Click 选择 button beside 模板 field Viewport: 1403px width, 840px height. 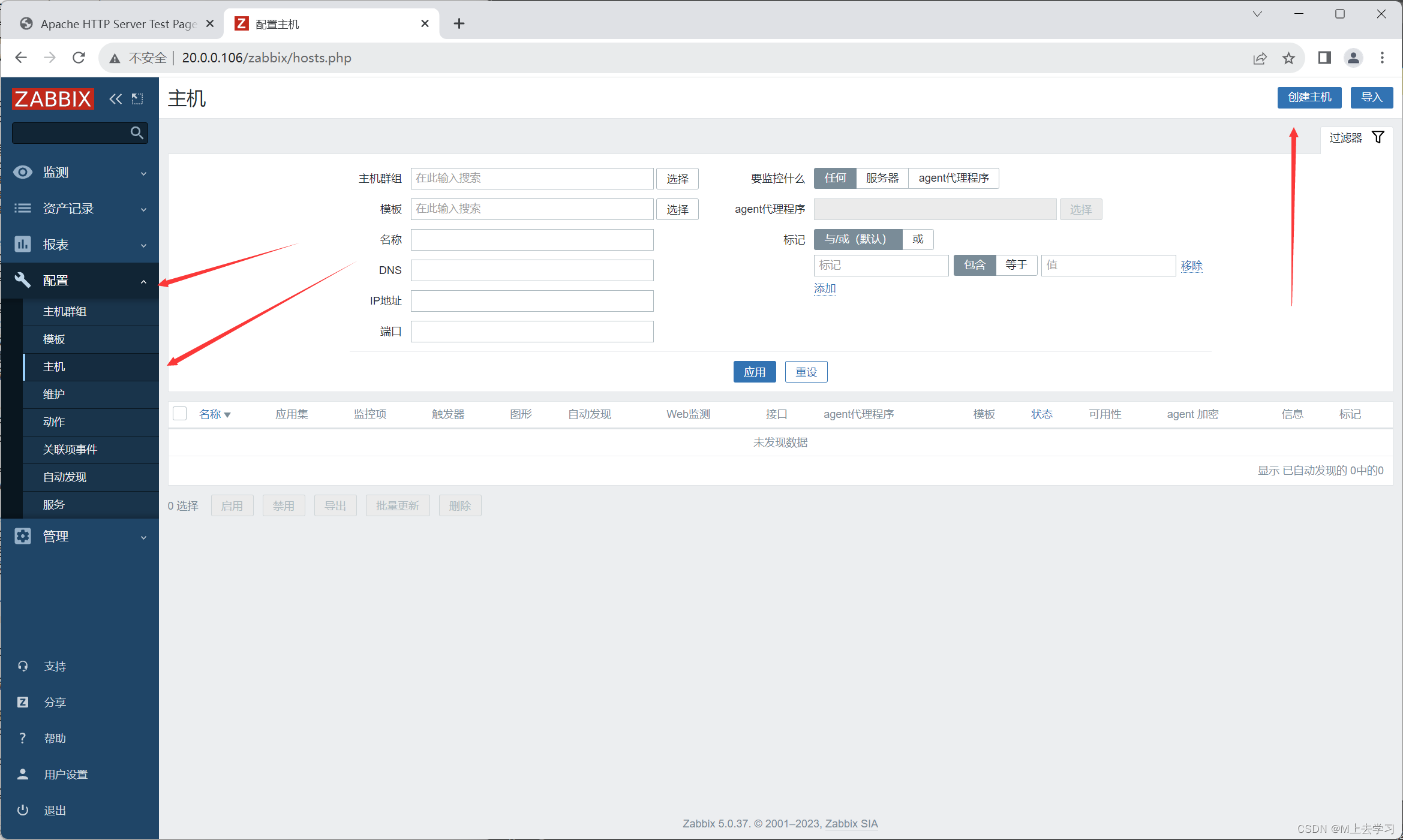pyautogui.click(x=677, y=209)
